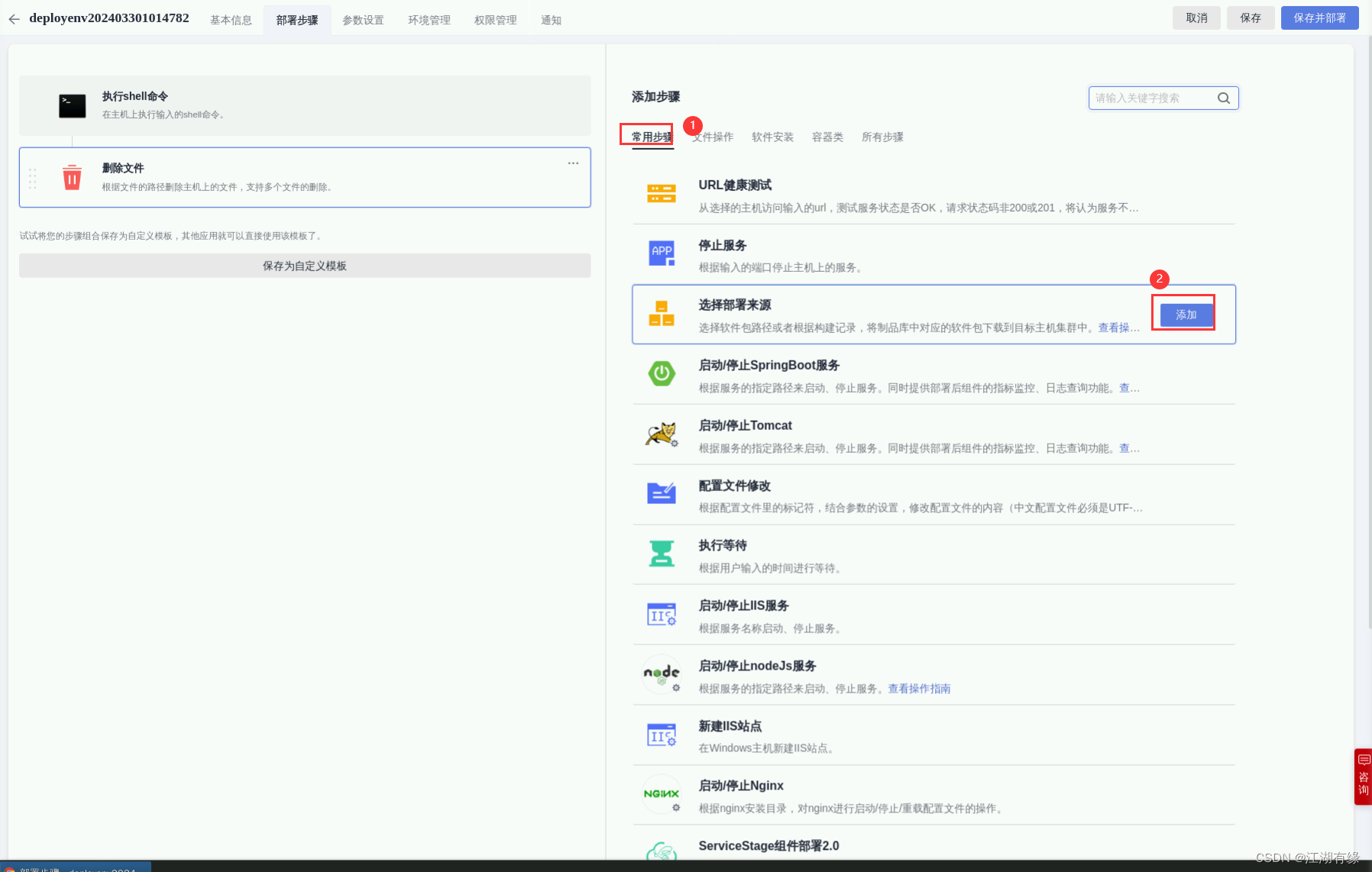1372x872 pixels.
Task: Click the 停止服务 APP icon
Action: [x=662, y=254]
